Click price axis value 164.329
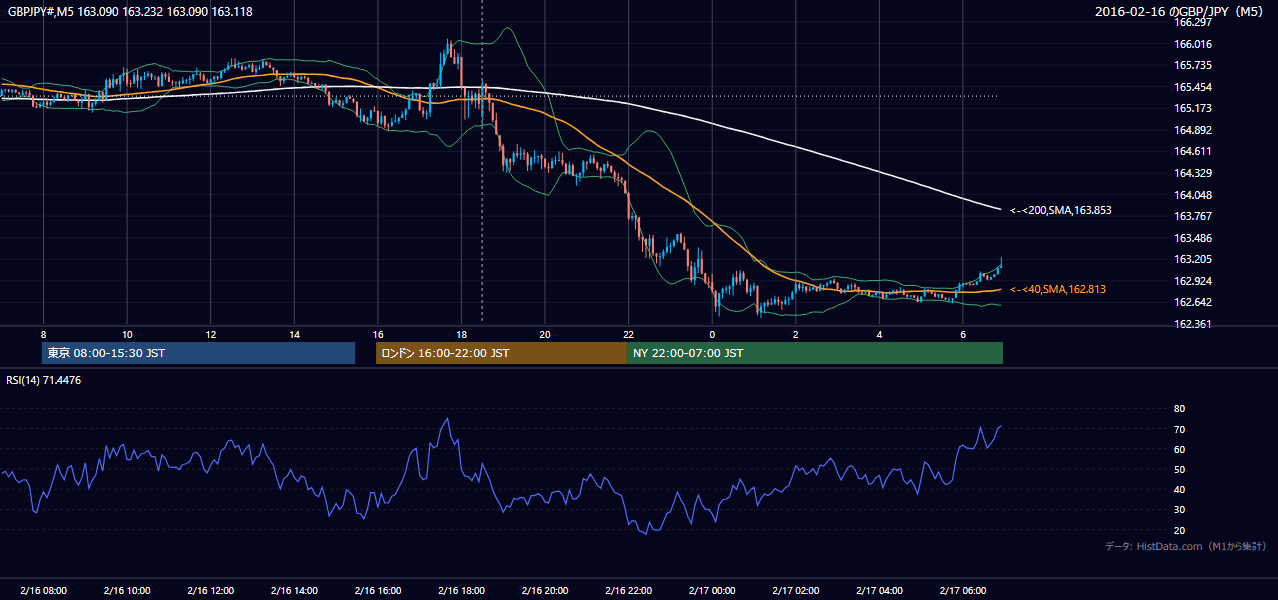 1193,173
